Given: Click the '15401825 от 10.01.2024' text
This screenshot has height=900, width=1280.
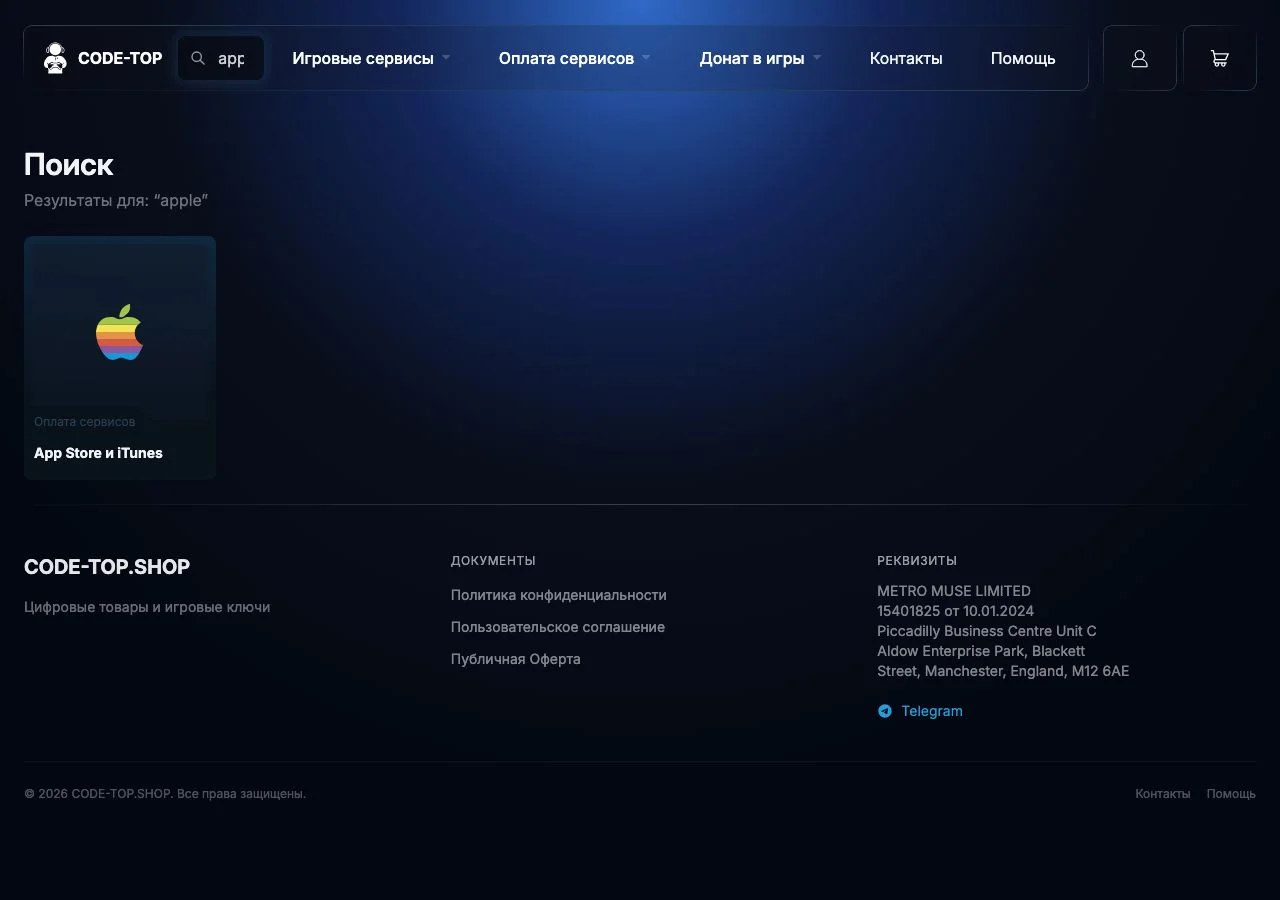Looking at the screenshot, I should (x=956, y=611).
